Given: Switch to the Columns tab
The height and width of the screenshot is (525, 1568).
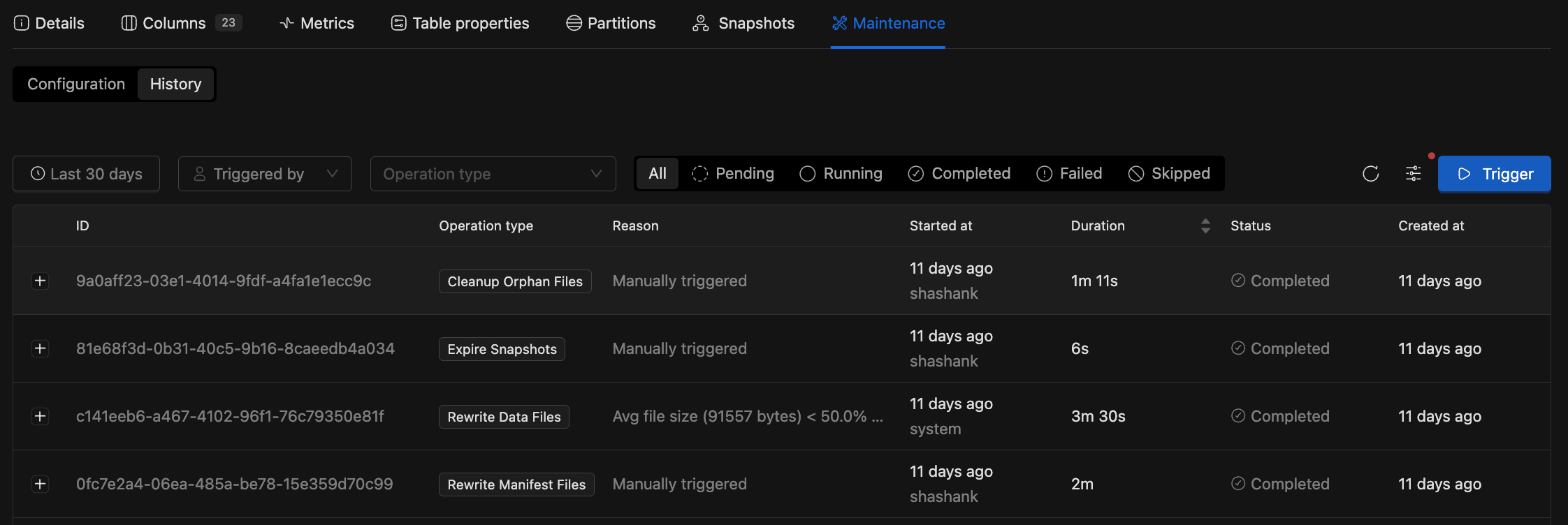Looking at the screenshot, I should coord(181,23).
